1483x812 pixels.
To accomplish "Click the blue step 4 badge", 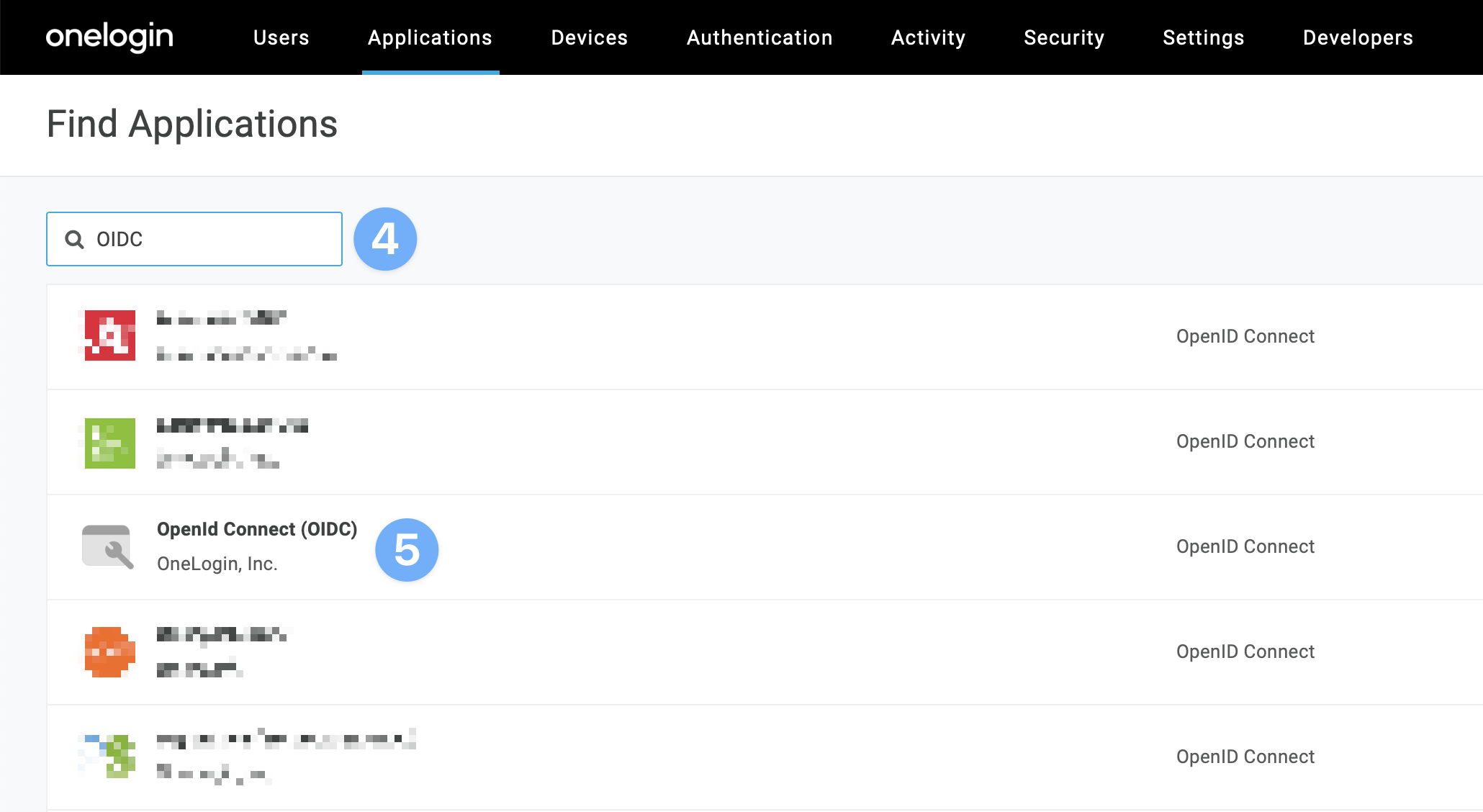I will 385,239.
